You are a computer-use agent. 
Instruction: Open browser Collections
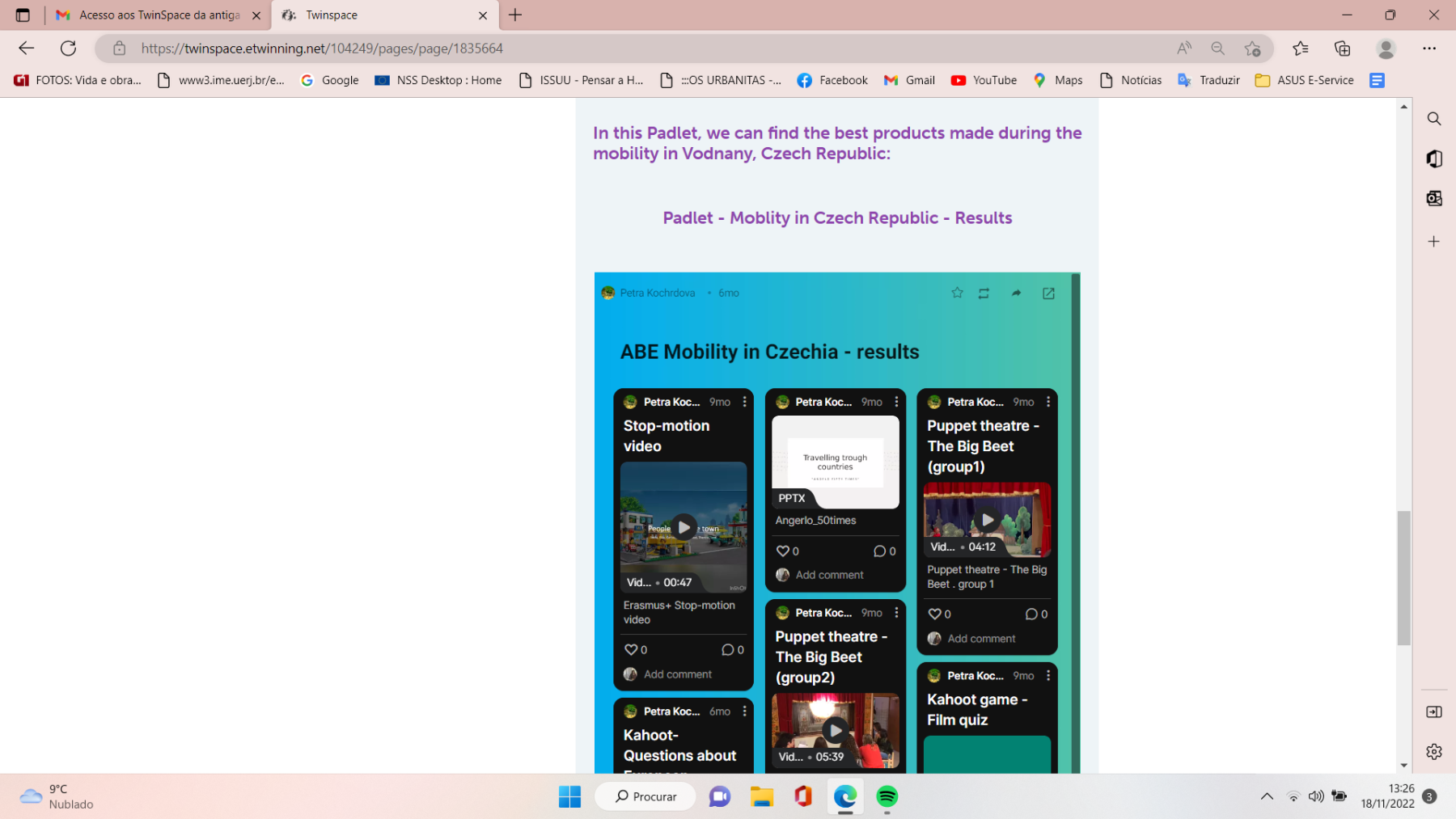coord(1343,49)
